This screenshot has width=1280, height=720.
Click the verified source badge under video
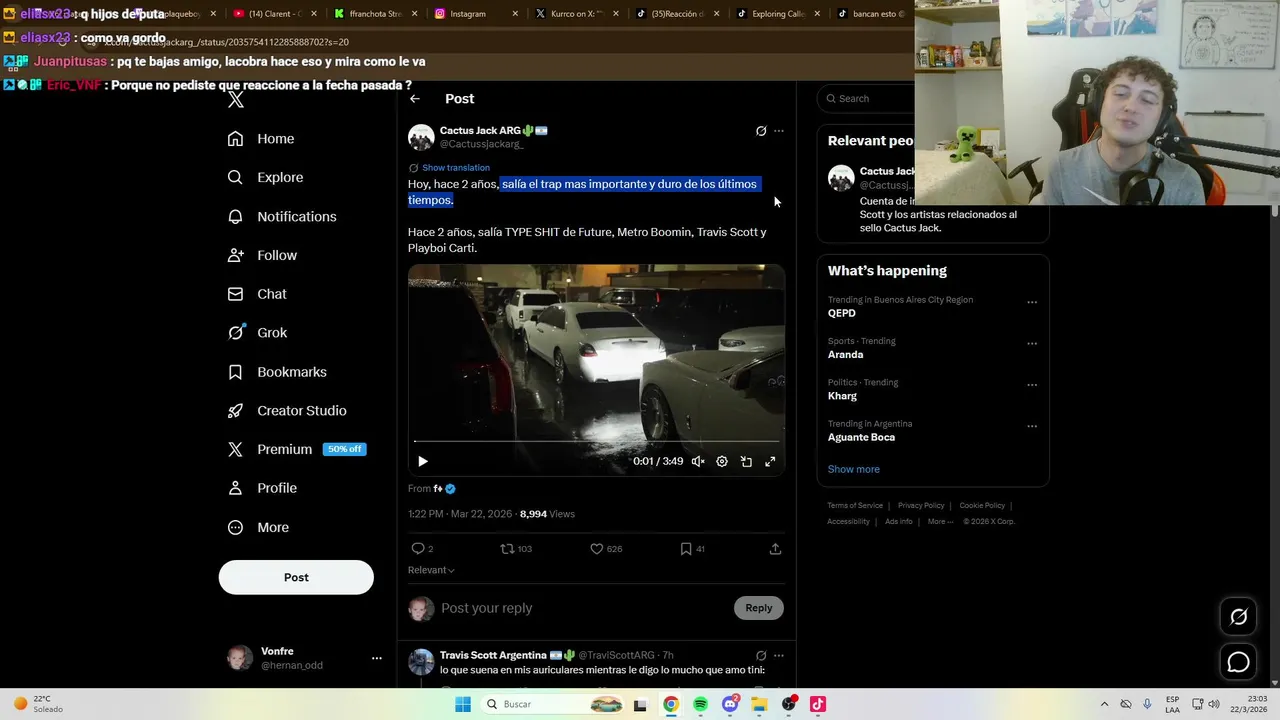click(x=450, y=489)
